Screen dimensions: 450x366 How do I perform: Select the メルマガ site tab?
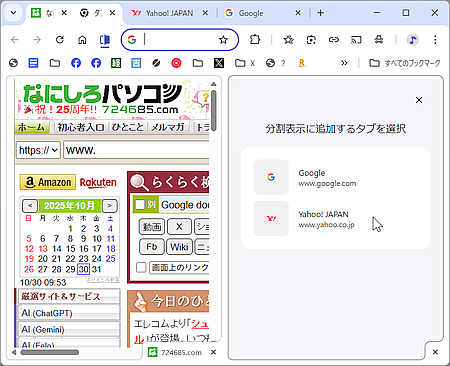[168, 127]
